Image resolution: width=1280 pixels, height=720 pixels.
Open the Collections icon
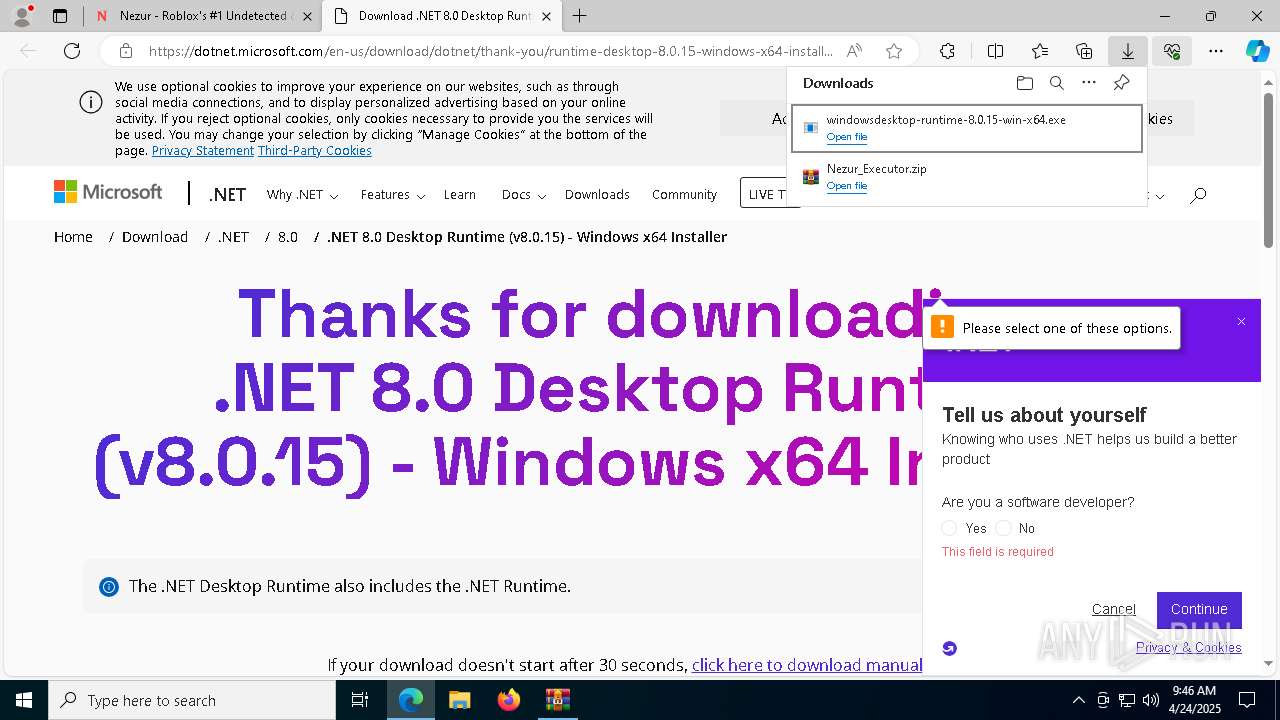coord(1084,51)
